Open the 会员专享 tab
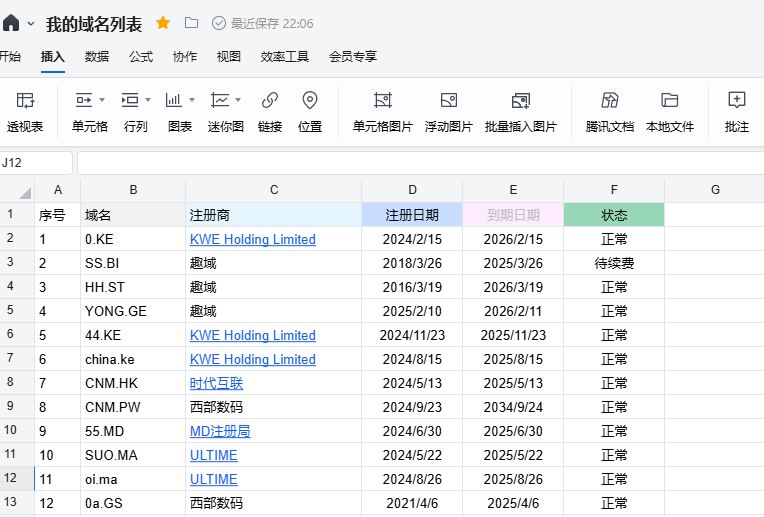 tap(353, 57)
